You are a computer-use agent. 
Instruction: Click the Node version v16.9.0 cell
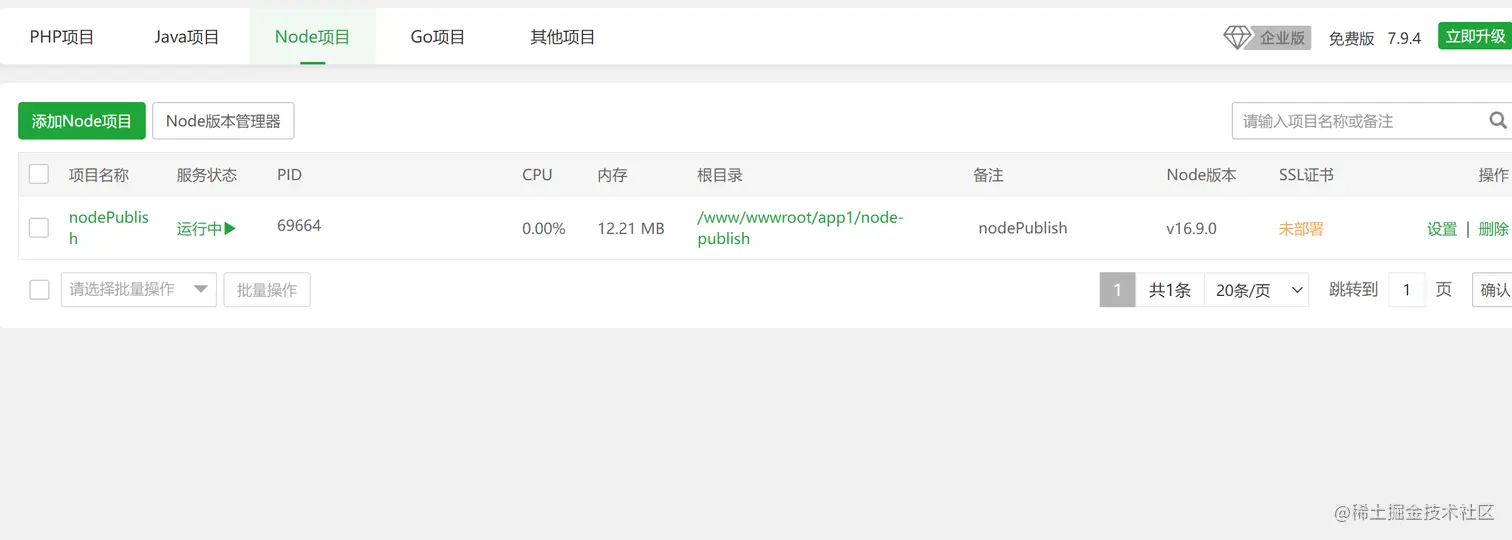[x=1191, y=229]
